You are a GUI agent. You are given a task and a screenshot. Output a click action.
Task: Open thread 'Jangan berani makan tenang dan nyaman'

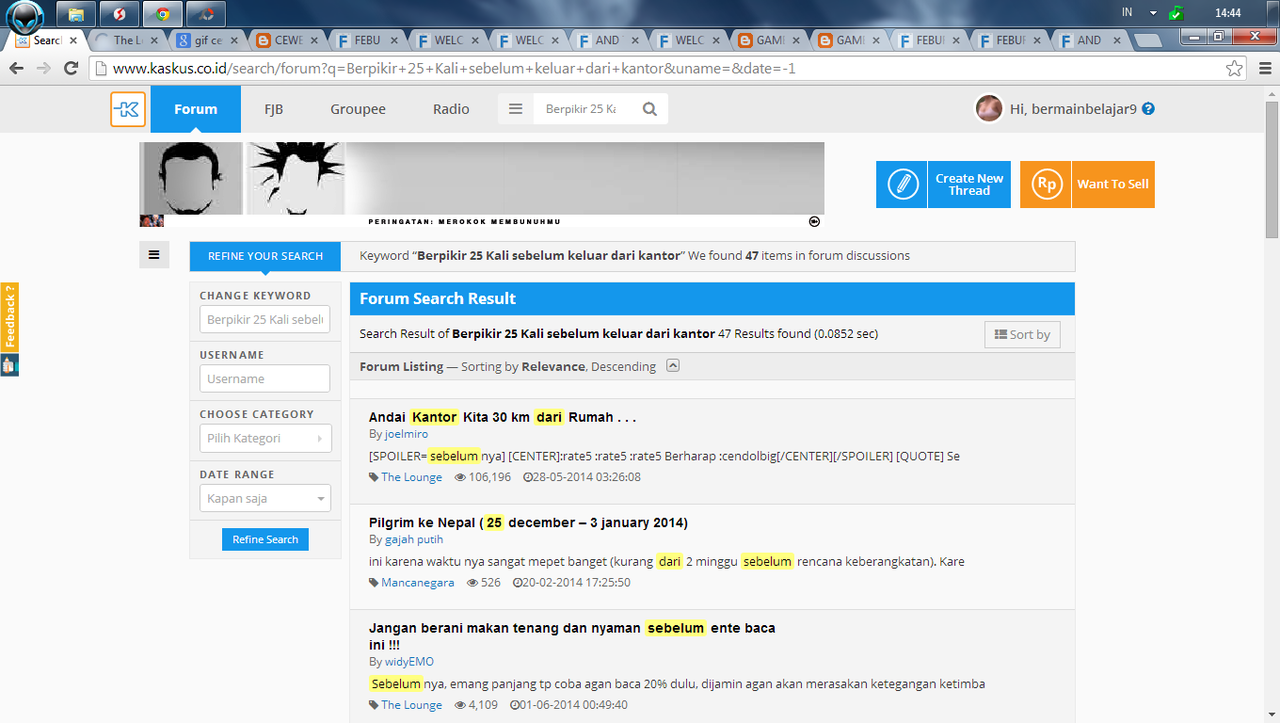(x=572, y=636)
